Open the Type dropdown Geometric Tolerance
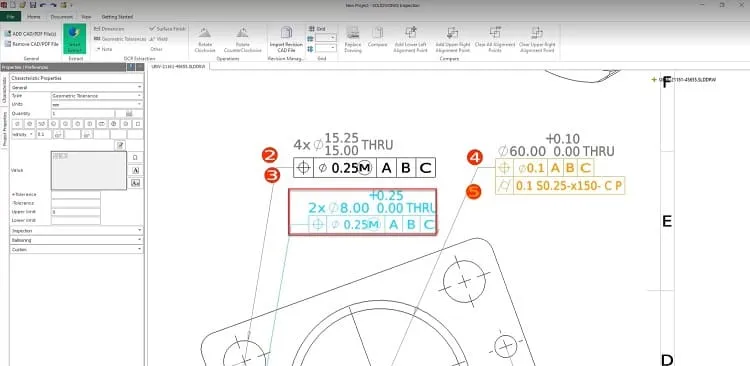 point(97,96)
